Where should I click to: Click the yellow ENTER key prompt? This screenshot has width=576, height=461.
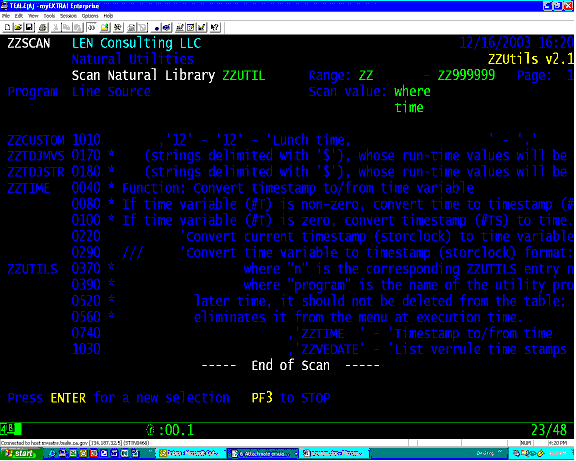[x=68, y=398]
